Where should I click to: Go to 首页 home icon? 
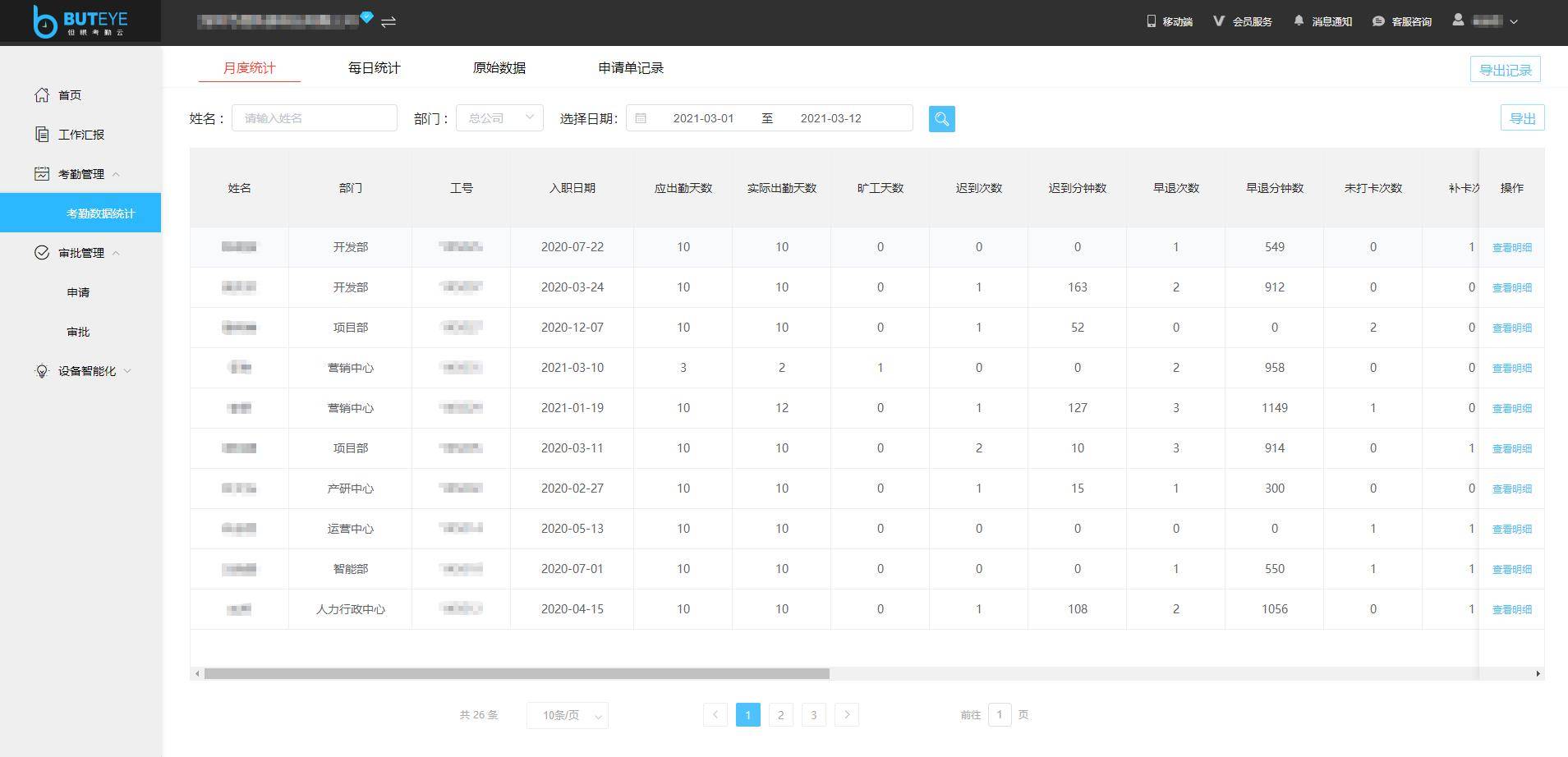(42, 94)
